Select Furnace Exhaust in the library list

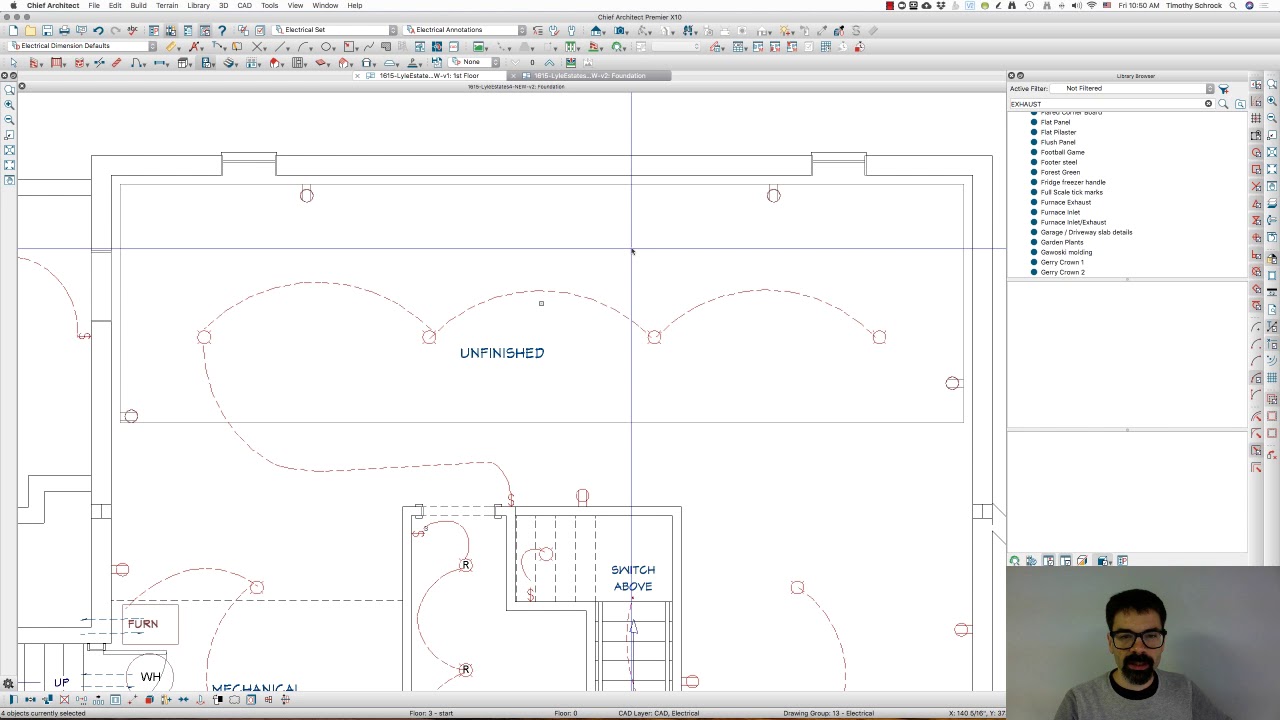pyautogui.click(x=1065, y=202)
